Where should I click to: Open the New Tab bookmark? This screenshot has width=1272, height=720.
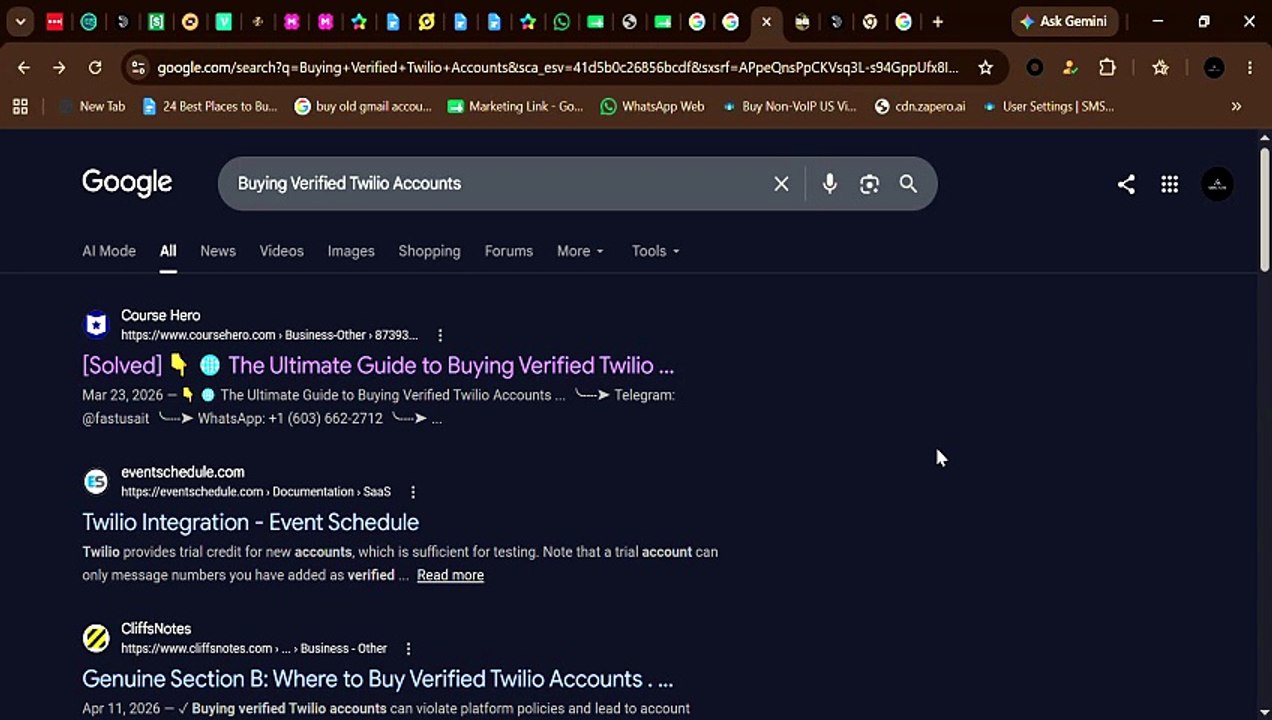(93, 106)
